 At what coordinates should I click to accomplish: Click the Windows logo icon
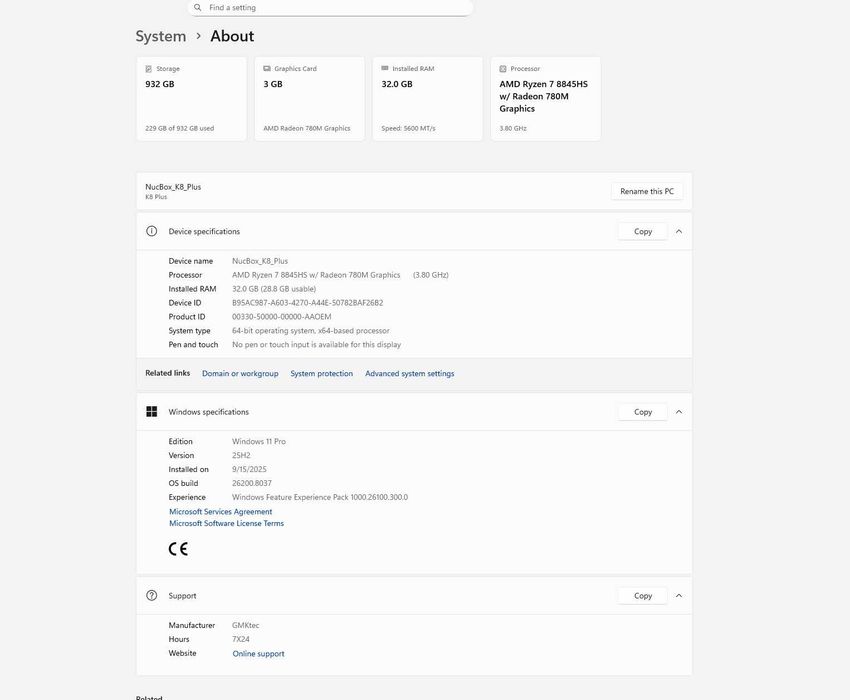pos(152,412)
